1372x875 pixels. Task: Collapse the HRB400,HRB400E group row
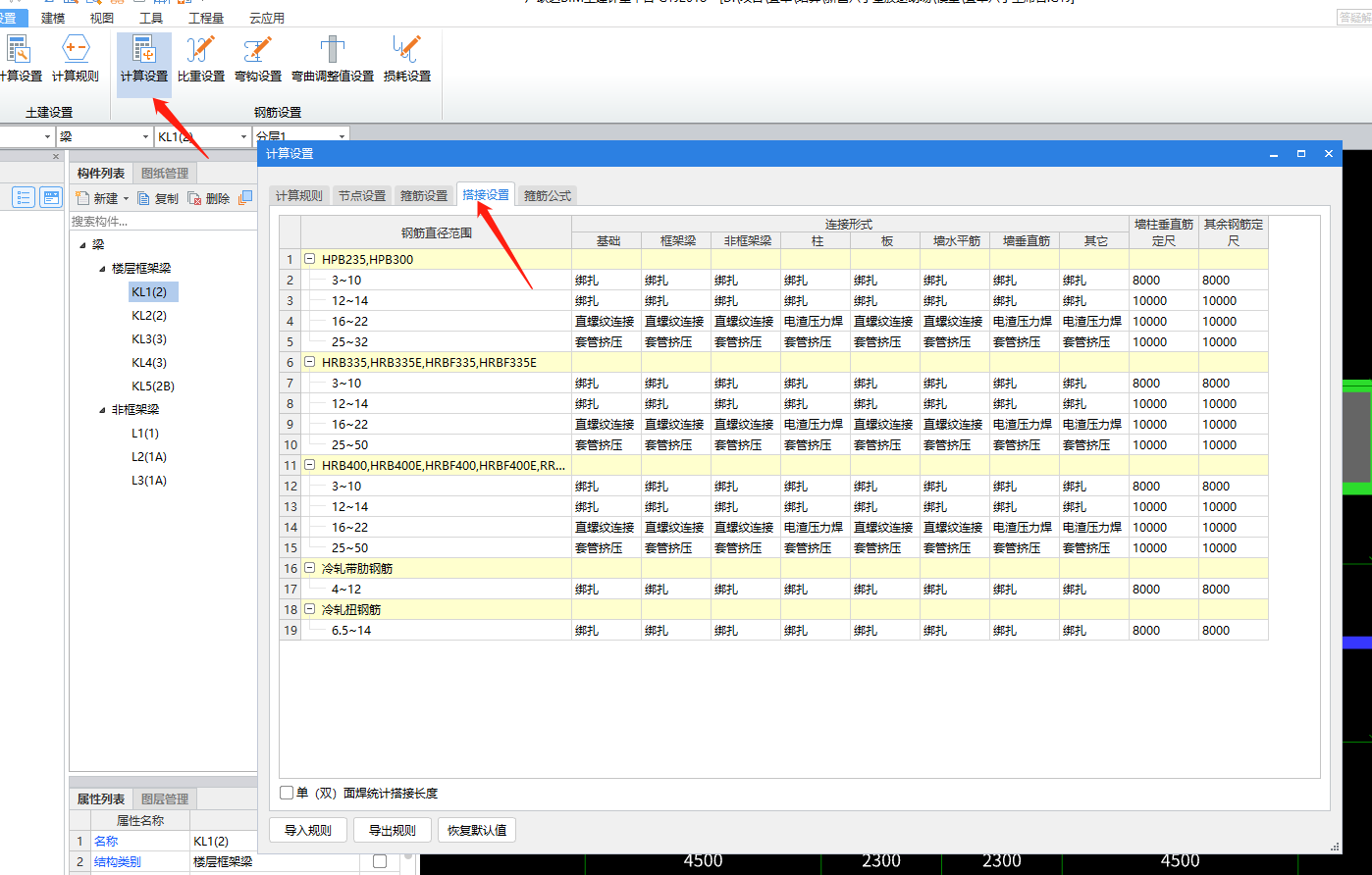pyautogui.click(x=309, y=466)
